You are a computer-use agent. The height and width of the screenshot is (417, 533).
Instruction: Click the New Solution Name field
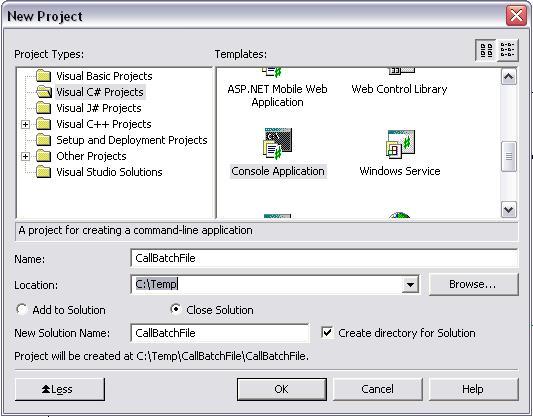tap(220, 333)
